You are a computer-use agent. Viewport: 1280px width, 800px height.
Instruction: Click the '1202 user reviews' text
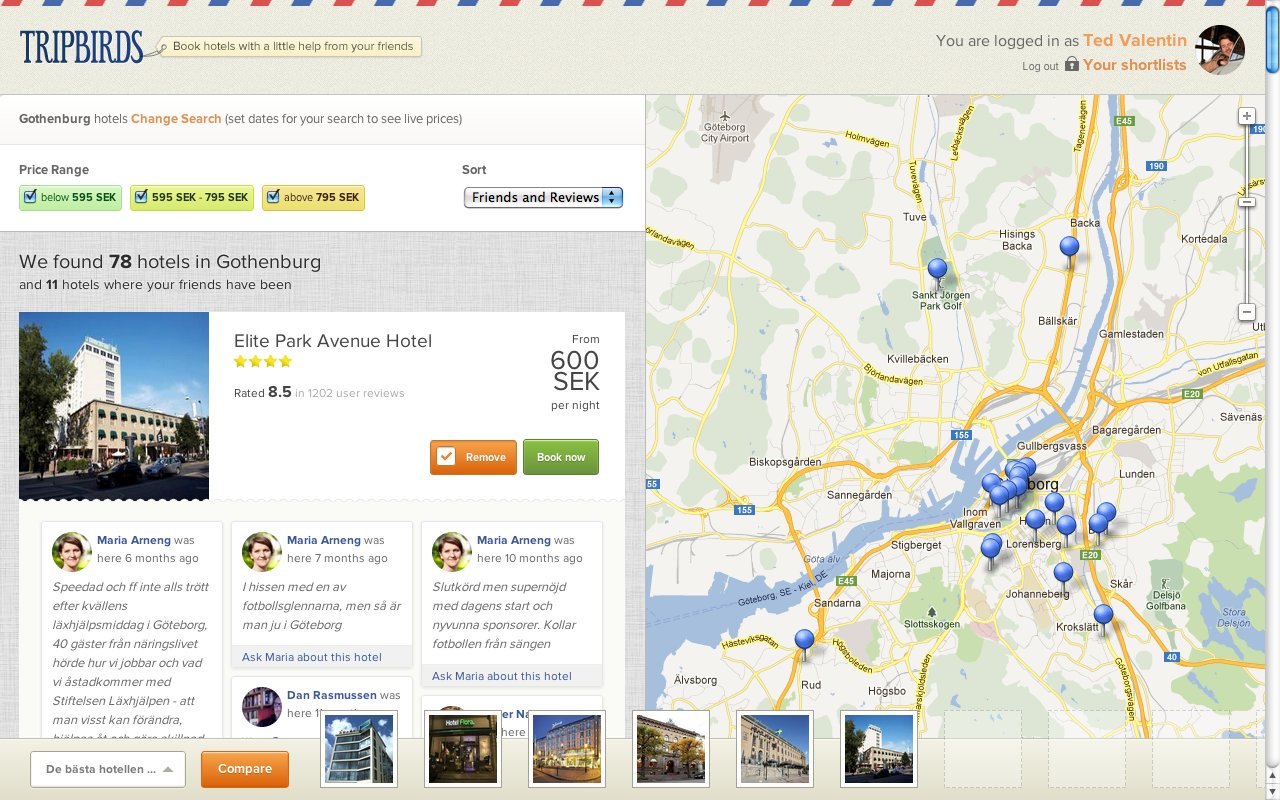pos(356,394)
